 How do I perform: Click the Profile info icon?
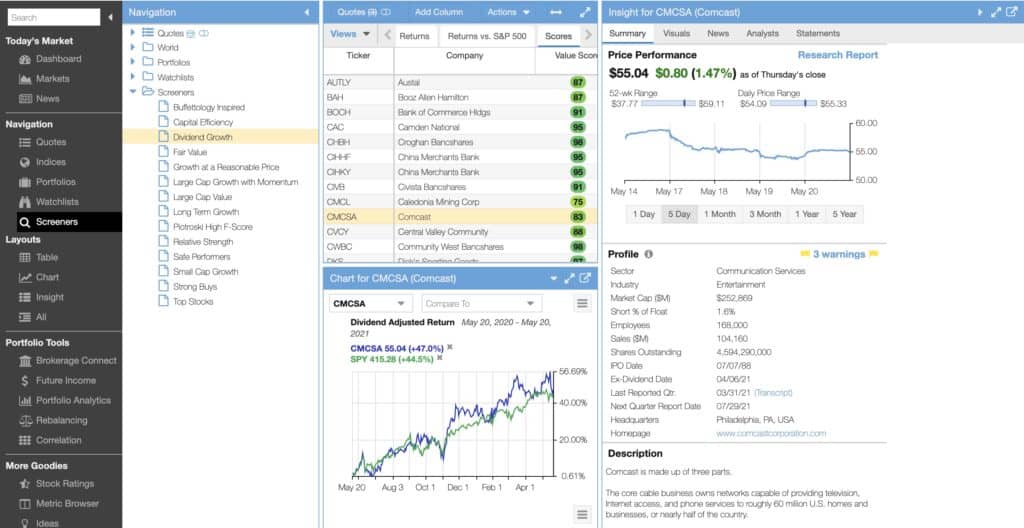point(648,254)
